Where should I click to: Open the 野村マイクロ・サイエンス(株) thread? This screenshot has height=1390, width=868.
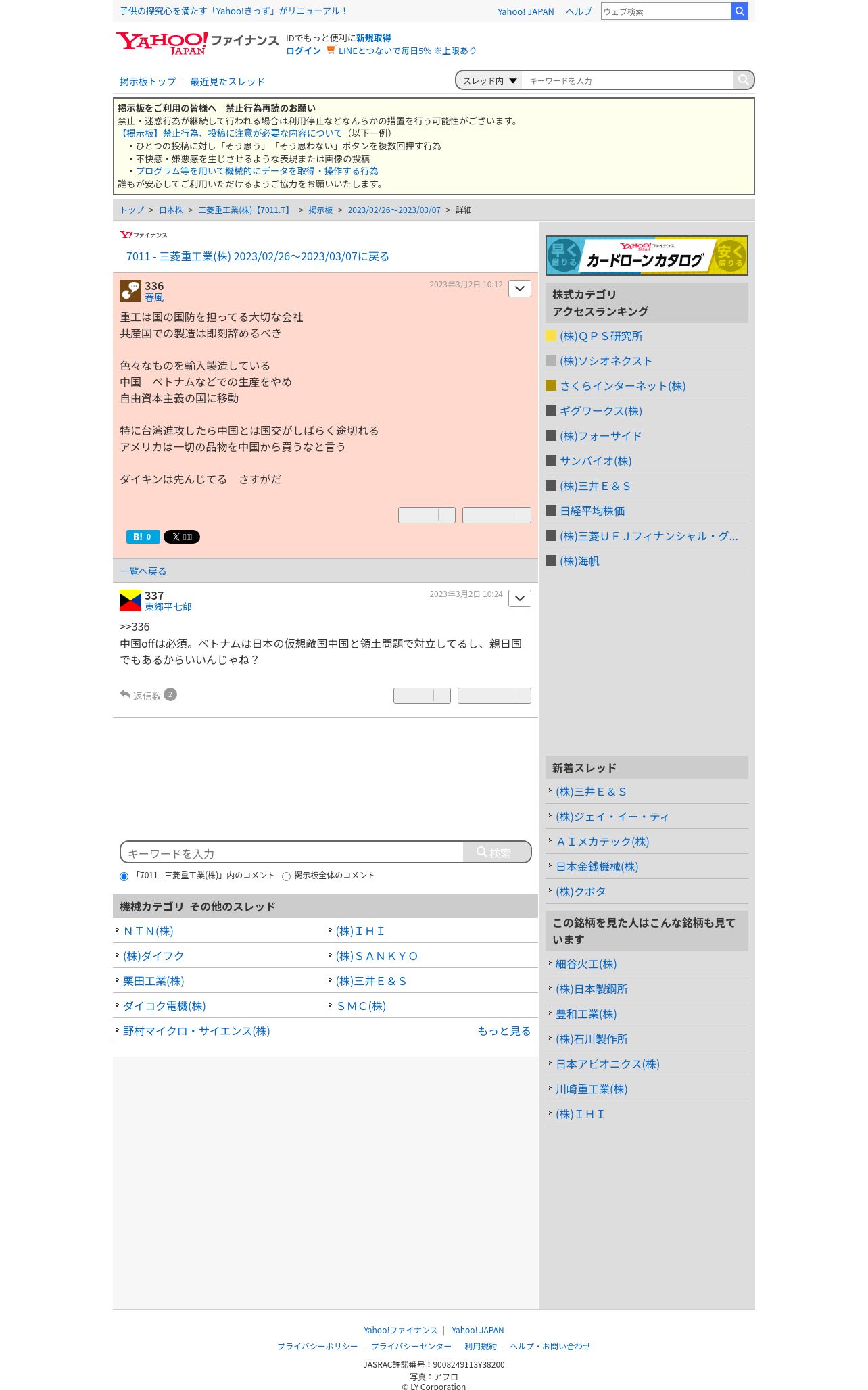coord(197,1031)
